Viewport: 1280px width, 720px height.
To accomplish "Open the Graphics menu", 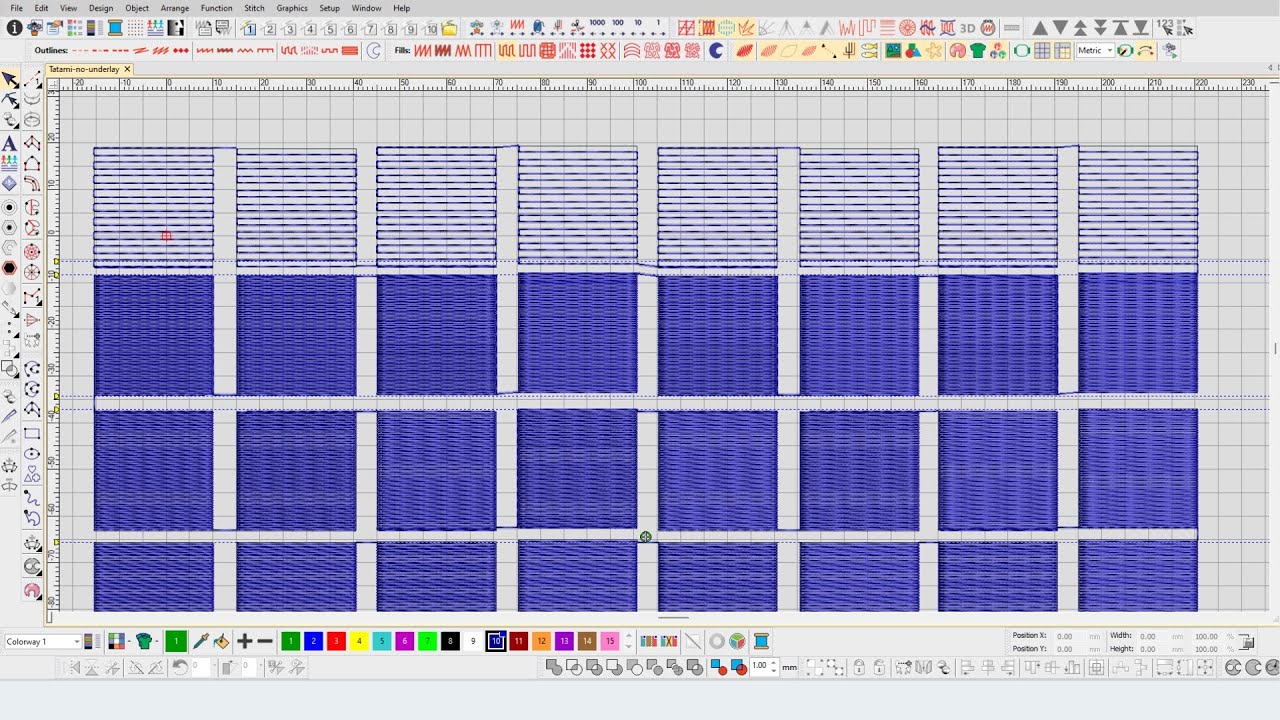I will coord(292,8).
